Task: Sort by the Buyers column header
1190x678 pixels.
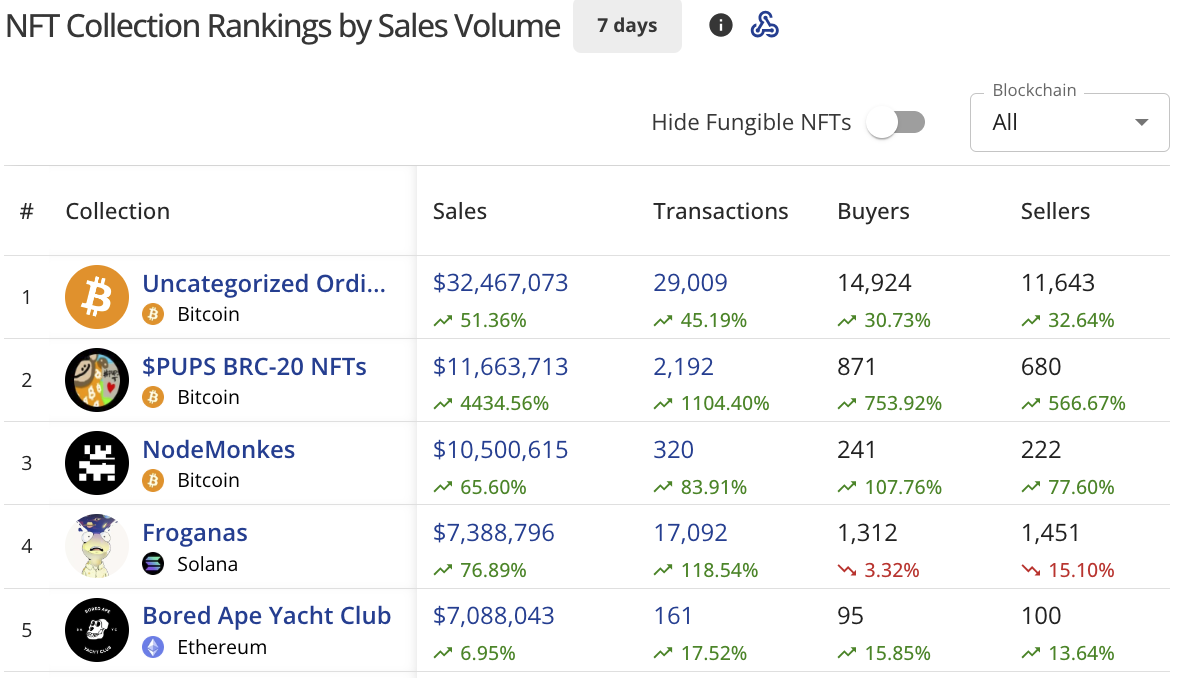Action: point(874,211)
